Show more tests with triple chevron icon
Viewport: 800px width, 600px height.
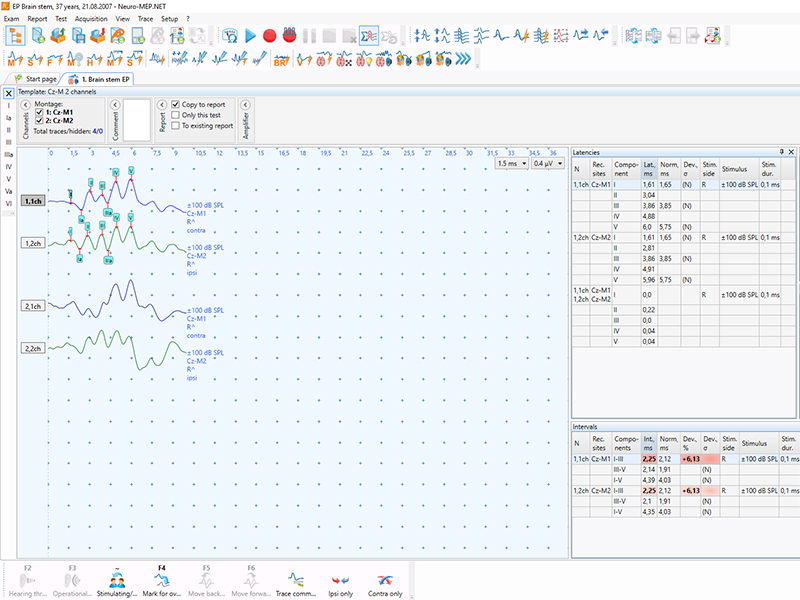point(463,59)
